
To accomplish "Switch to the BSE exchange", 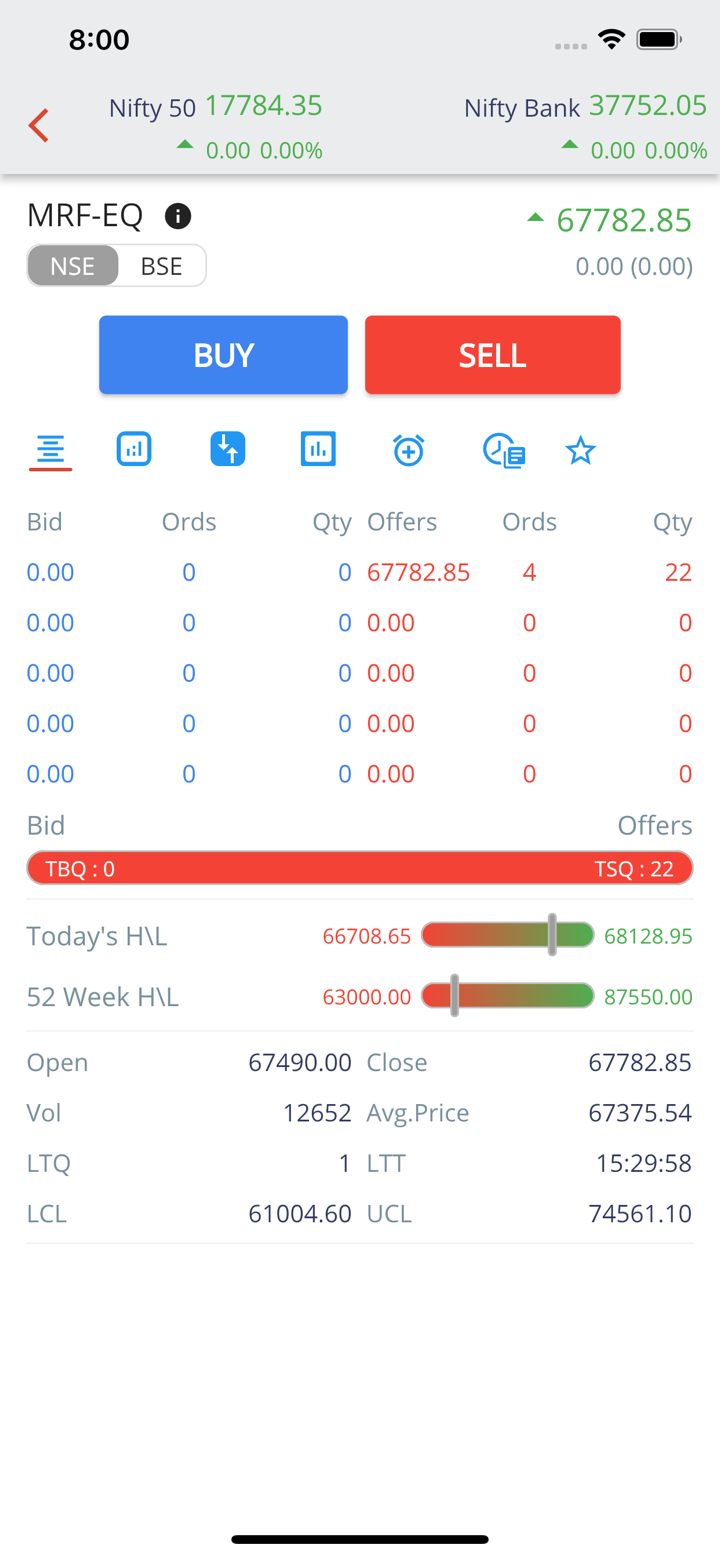I will tap(162, 266).
